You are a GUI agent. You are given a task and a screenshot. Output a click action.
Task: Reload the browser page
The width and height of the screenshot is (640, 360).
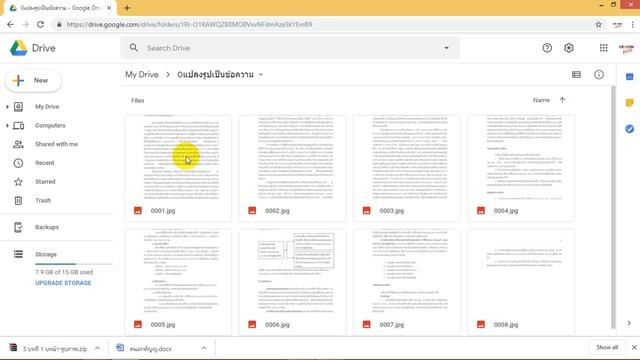point(40,24)
